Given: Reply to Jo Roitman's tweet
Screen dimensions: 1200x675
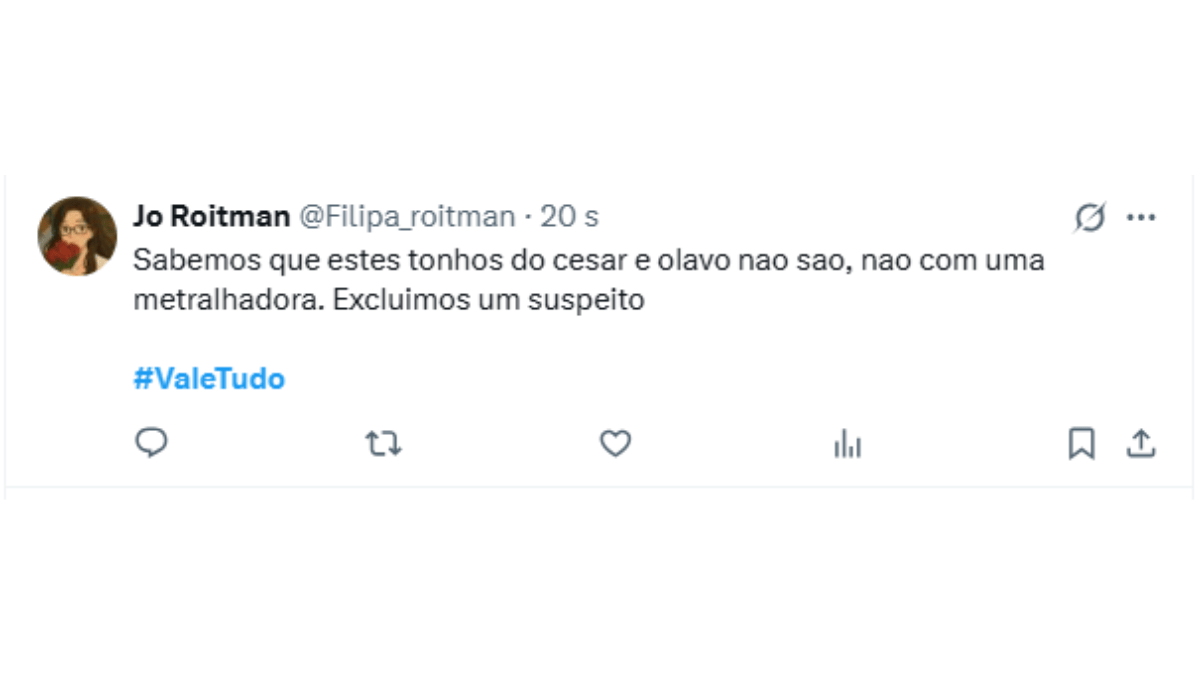Looking at the screenshot, I should [x=151, y=442].
